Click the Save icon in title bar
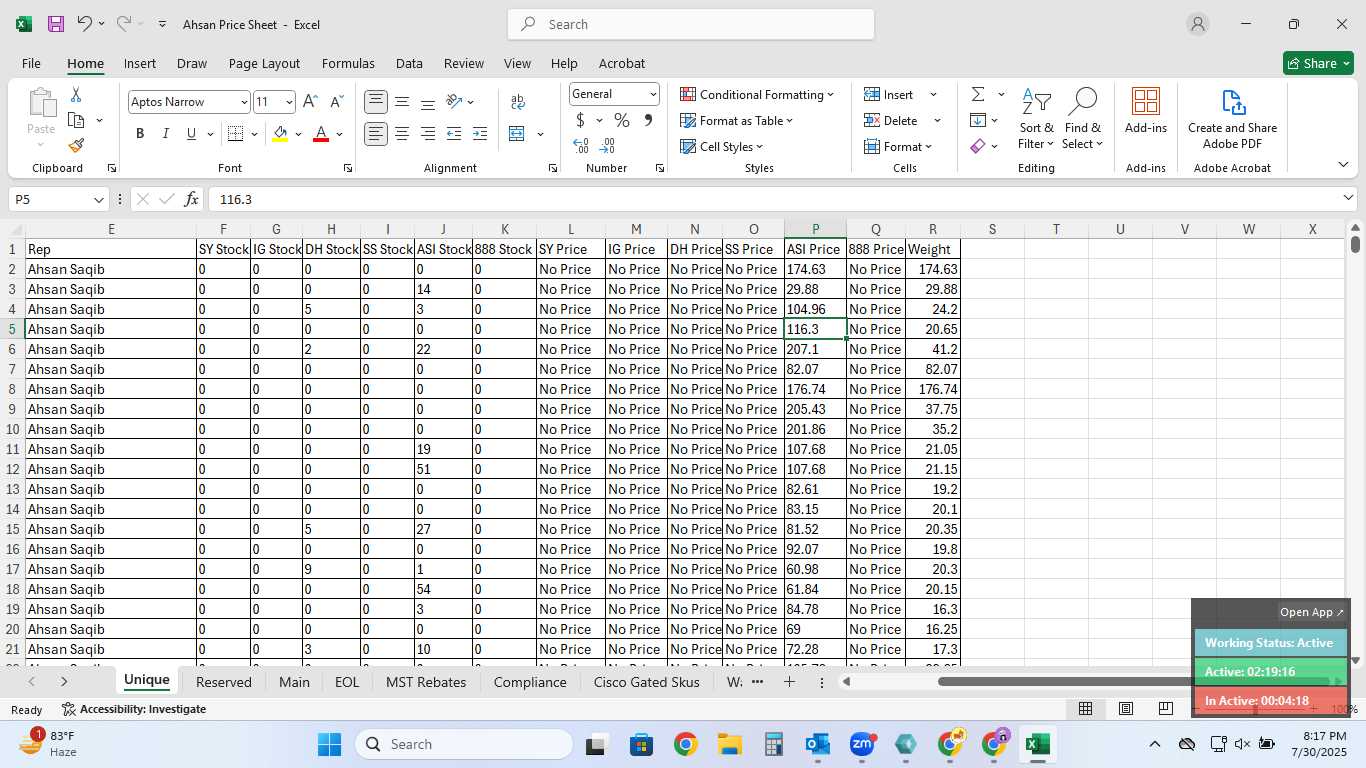Screen dimensions: 1366x768 tap(56, 24)
